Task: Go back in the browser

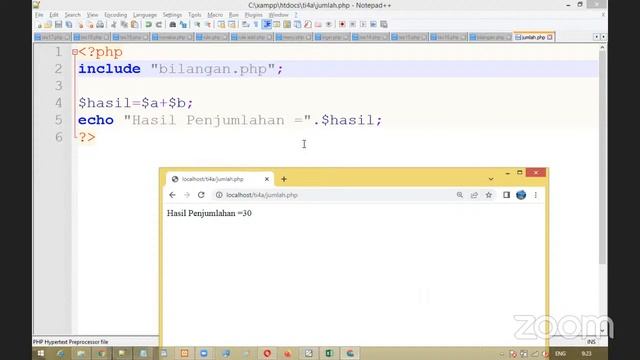Action: [x=172, y=195]
